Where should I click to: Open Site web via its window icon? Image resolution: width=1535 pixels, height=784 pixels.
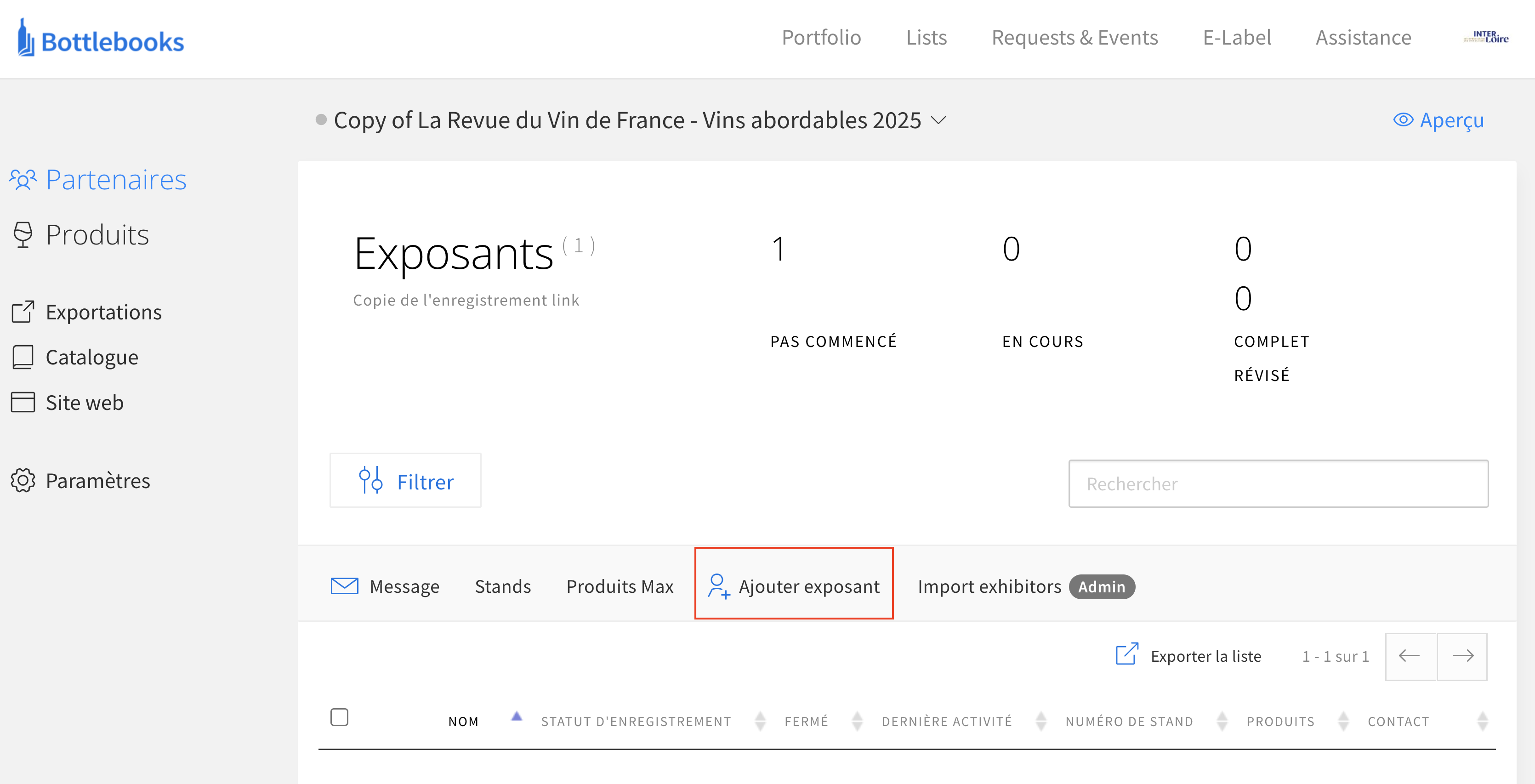point(23,403)
